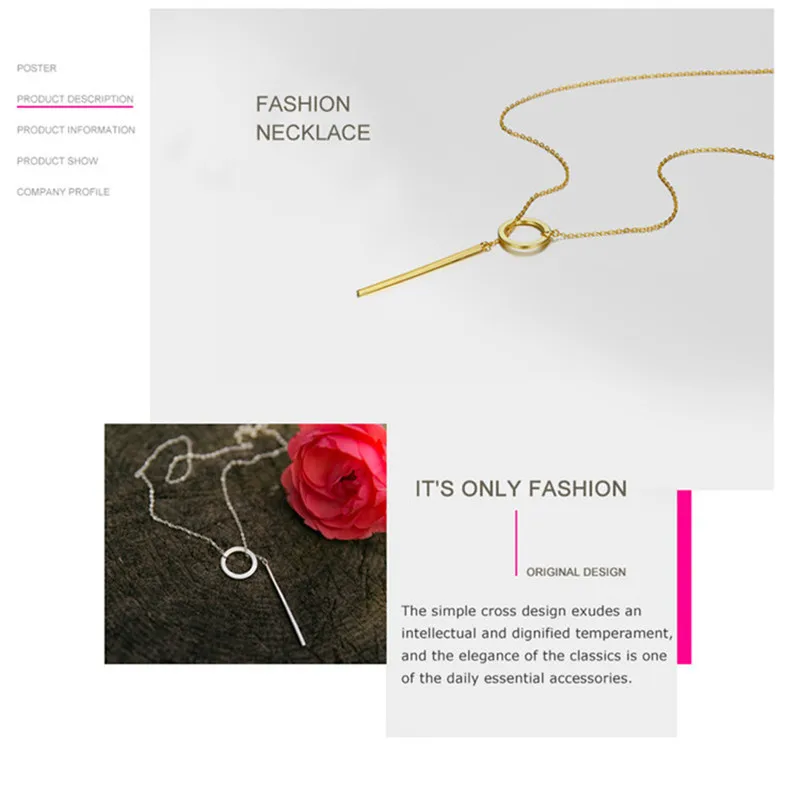Screen dimensions: 800x802
Task: View the COMPANY PROFILE section
Action: tap(63, 192)
